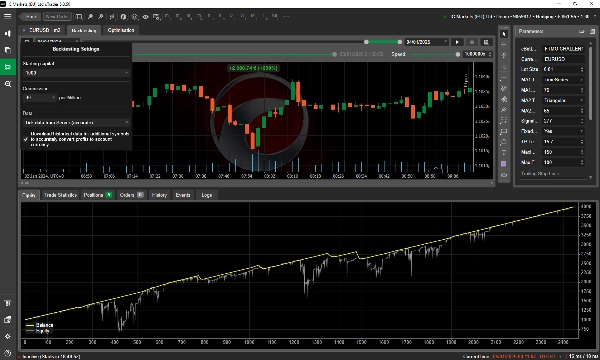Select the cursor pointer drawing tool
600x360 pixels.
tap(504, 34)
